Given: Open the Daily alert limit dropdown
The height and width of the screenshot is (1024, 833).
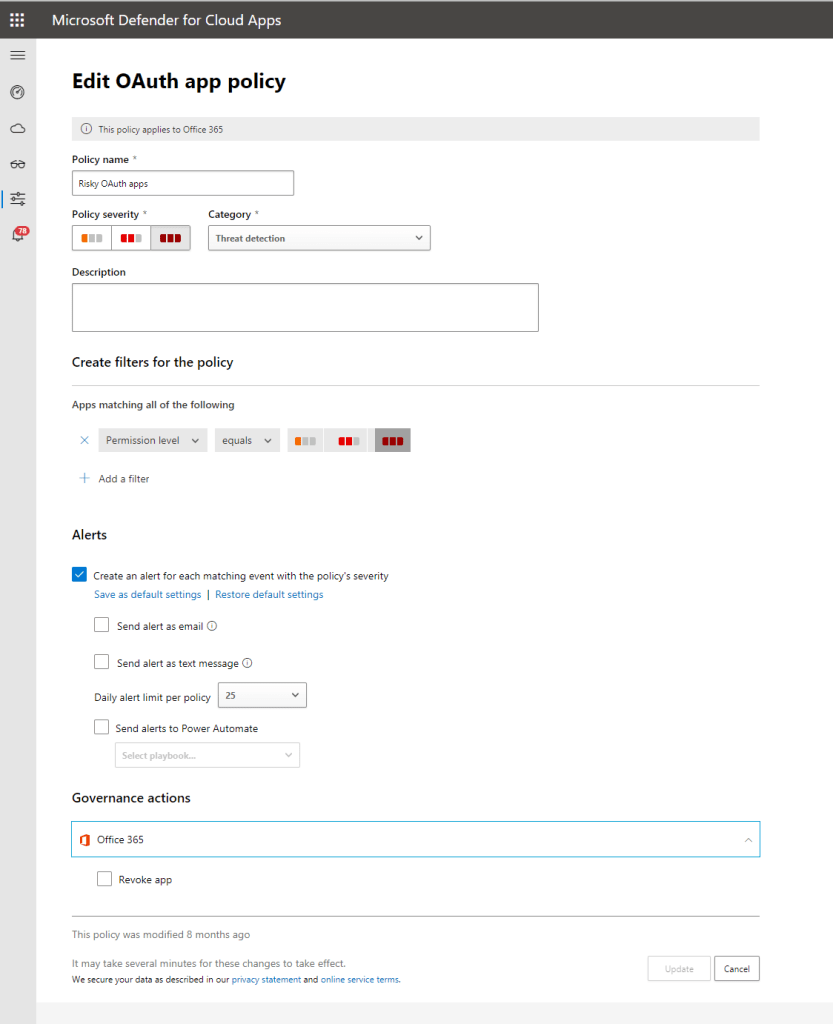Looking at the screenshot, I should (x=262, y=695).
